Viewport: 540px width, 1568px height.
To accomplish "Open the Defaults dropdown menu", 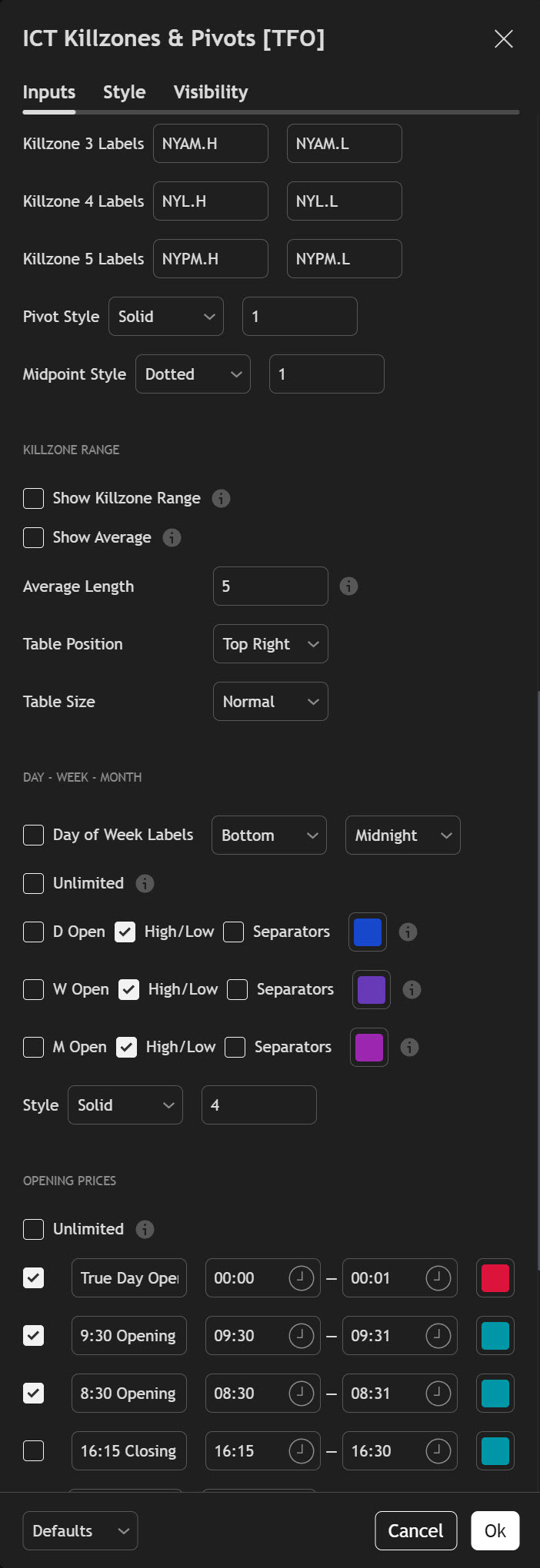I will point(80,1530).
